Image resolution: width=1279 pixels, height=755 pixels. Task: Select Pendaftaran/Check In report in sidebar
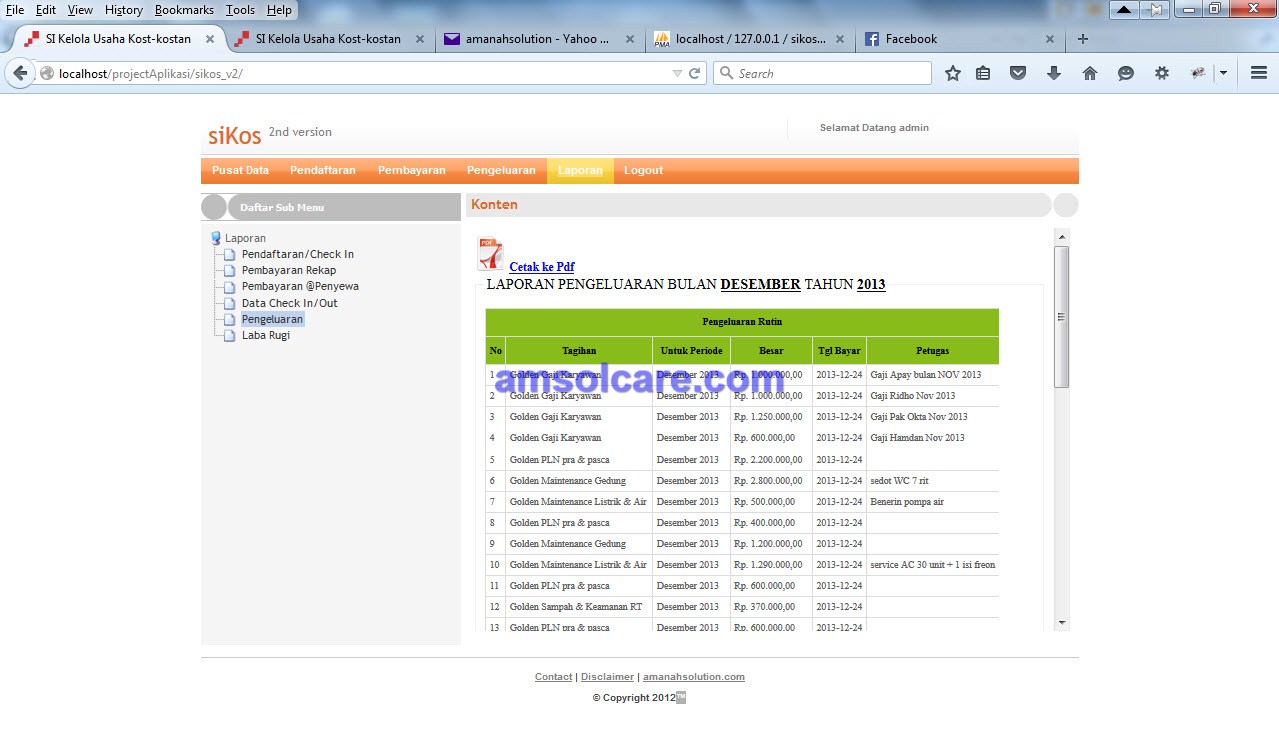(298, 254)
